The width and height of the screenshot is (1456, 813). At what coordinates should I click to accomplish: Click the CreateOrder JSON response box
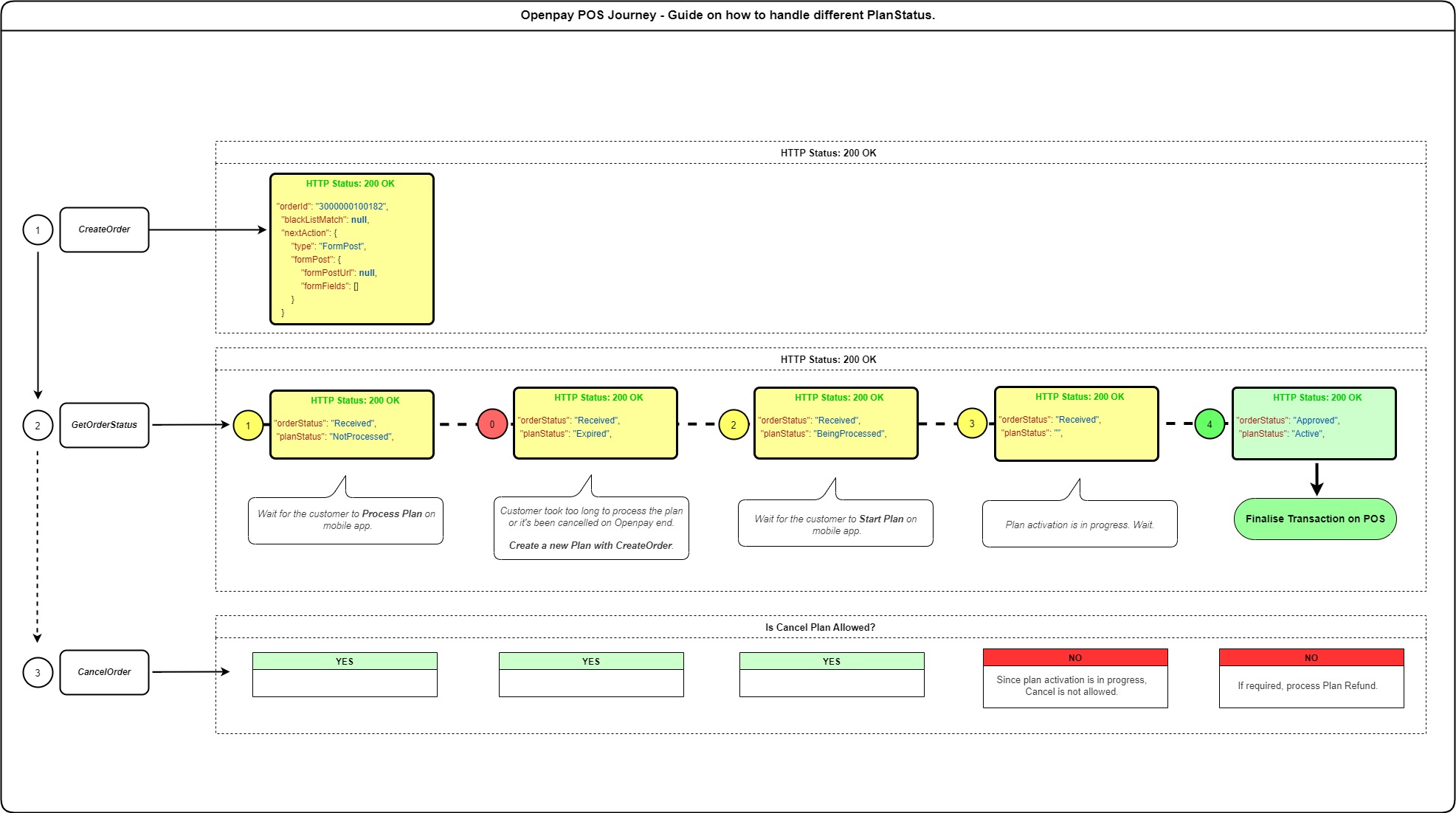[352, 249]
